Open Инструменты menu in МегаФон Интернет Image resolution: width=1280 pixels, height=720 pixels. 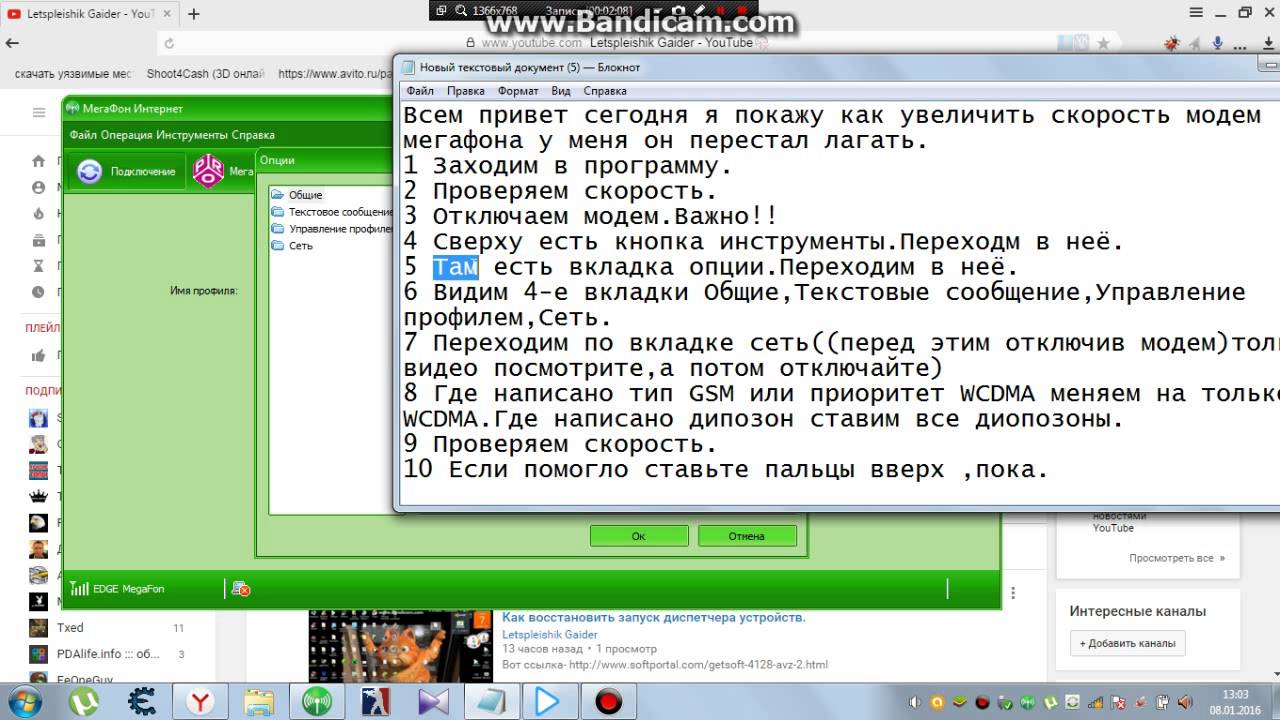(x=192, y=135)
